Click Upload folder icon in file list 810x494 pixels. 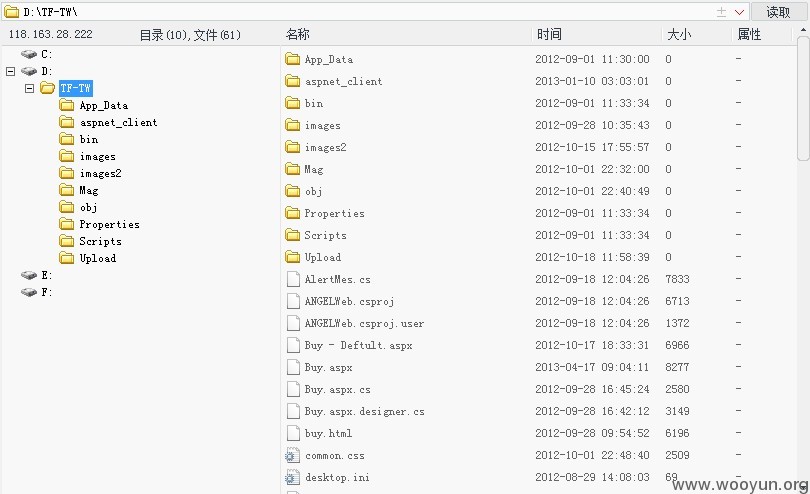tap(292, 257)
